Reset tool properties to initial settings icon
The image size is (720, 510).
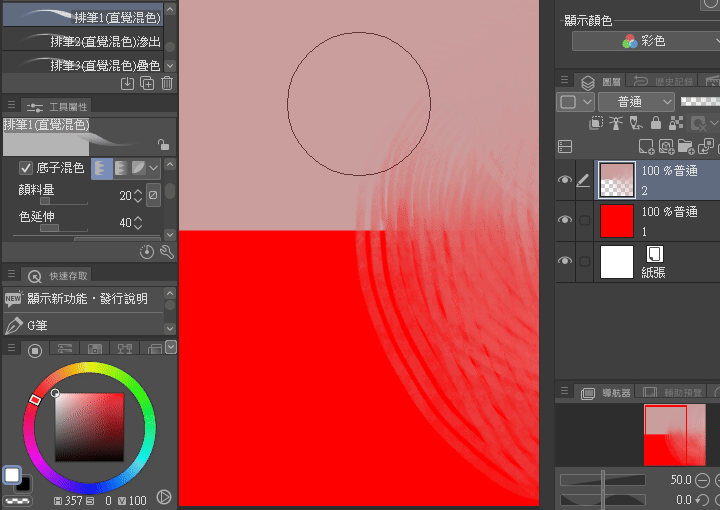point(146,252)
